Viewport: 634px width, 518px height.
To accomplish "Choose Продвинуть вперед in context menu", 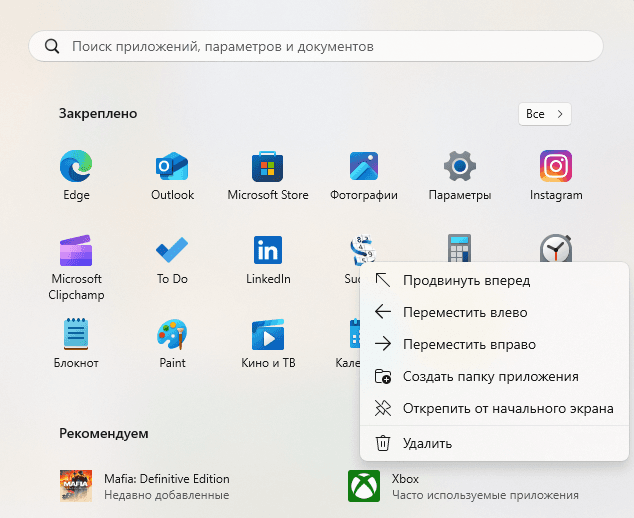I will (x=494, y=280).
